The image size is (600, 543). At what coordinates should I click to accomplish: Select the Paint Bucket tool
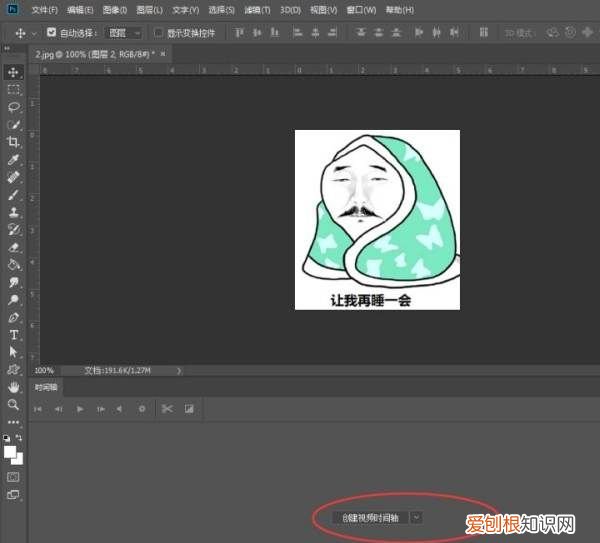[13, 265]
